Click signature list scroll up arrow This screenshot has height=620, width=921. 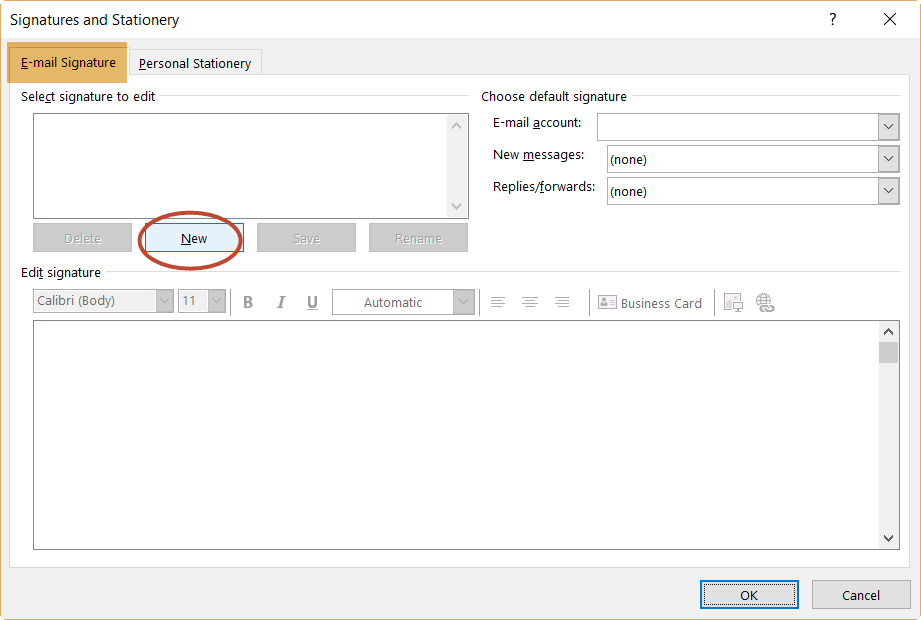click(456, 126)
